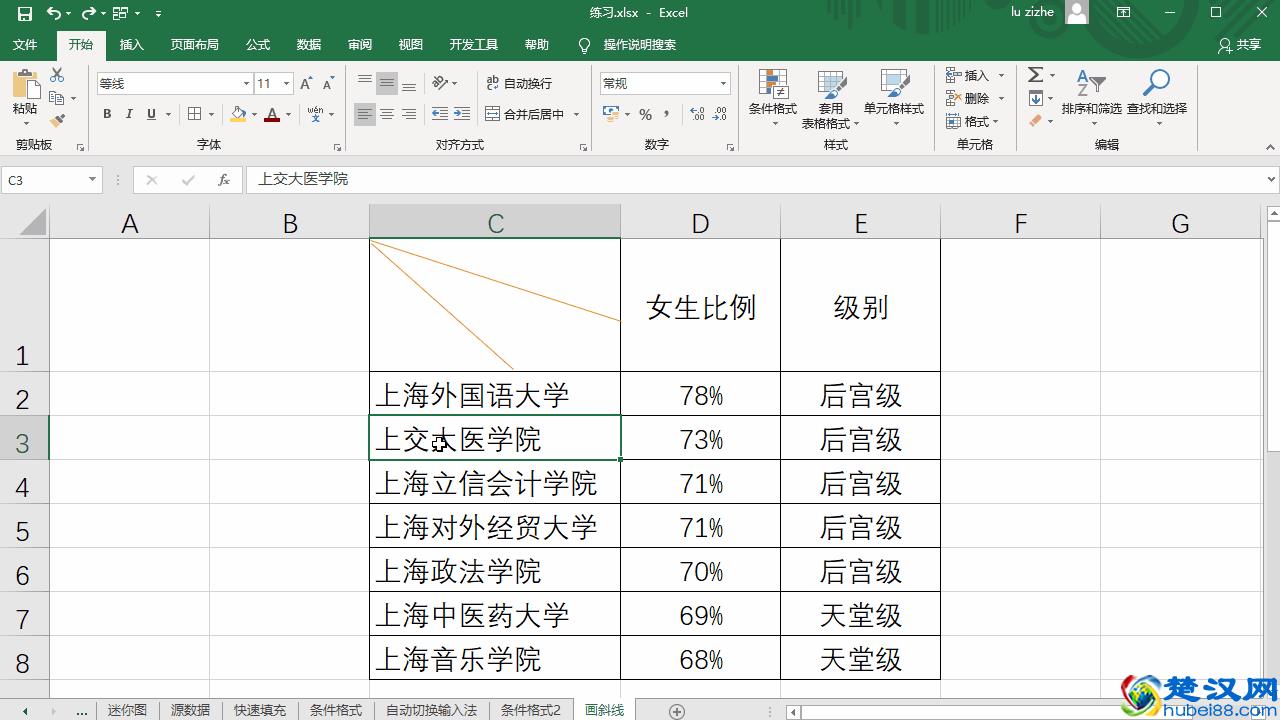The width and height of the screenshot is (1280, 720).
Task: Open the font size dropdown showing 11
Action: pos(284,83)
